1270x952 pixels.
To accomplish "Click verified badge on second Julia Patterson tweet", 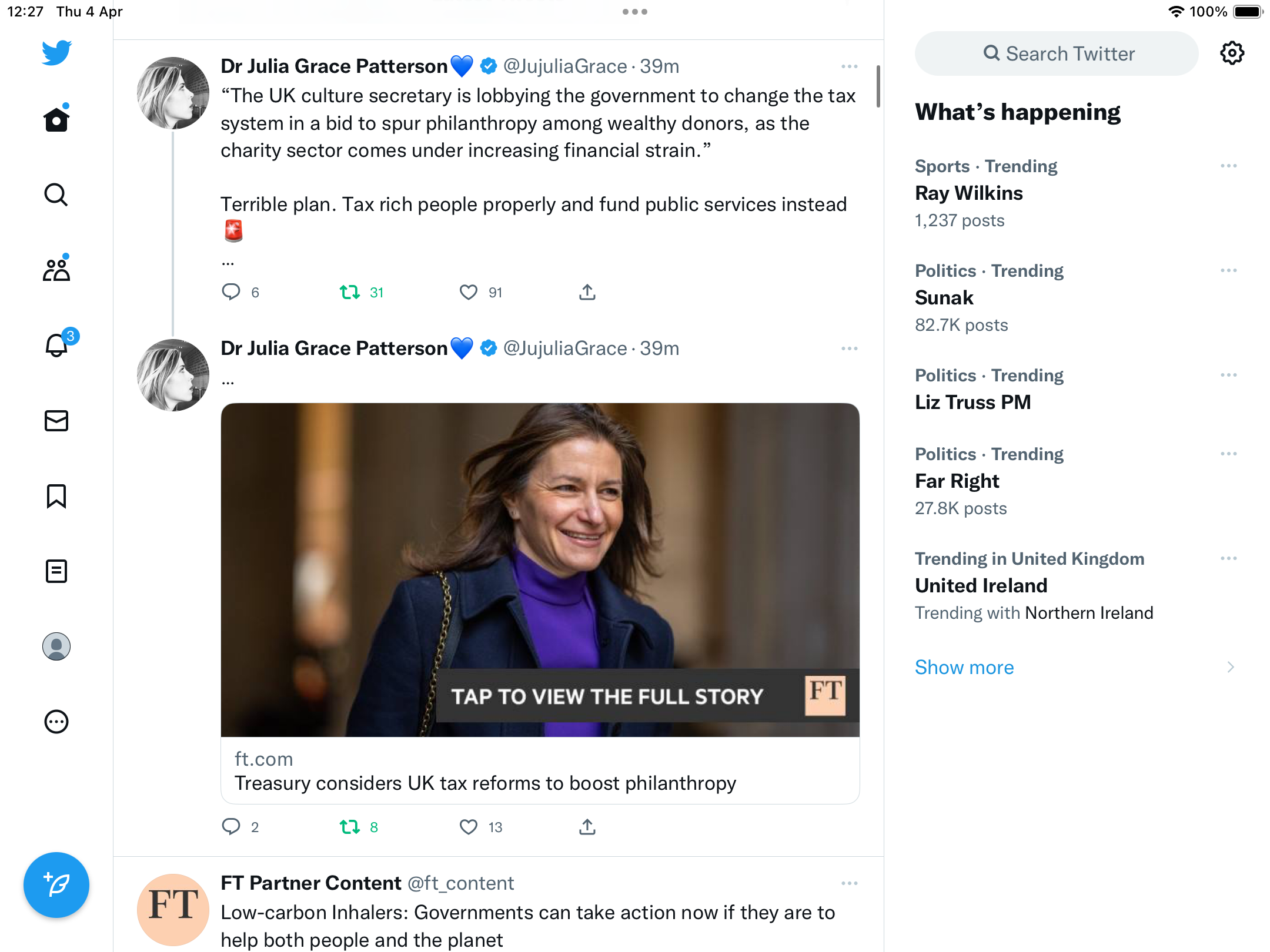I will click(x=489, y=348).
